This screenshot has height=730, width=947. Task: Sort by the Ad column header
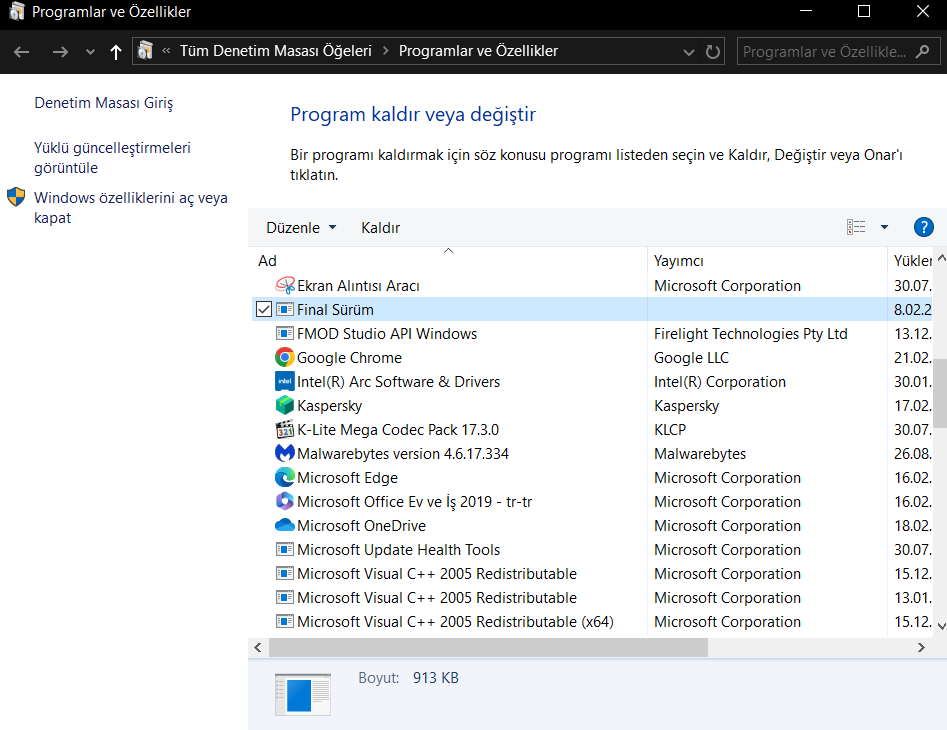pos(448,260)
